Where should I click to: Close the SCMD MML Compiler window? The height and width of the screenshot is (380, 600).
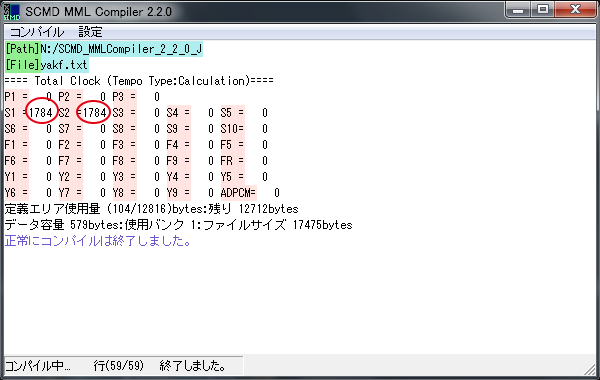click(575, 10)
